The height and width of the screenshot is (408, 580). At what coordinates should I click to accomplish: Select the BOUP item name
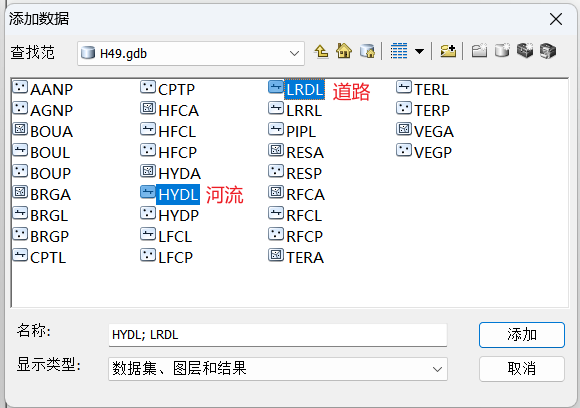pyautogui.click(x=50, y=173)
